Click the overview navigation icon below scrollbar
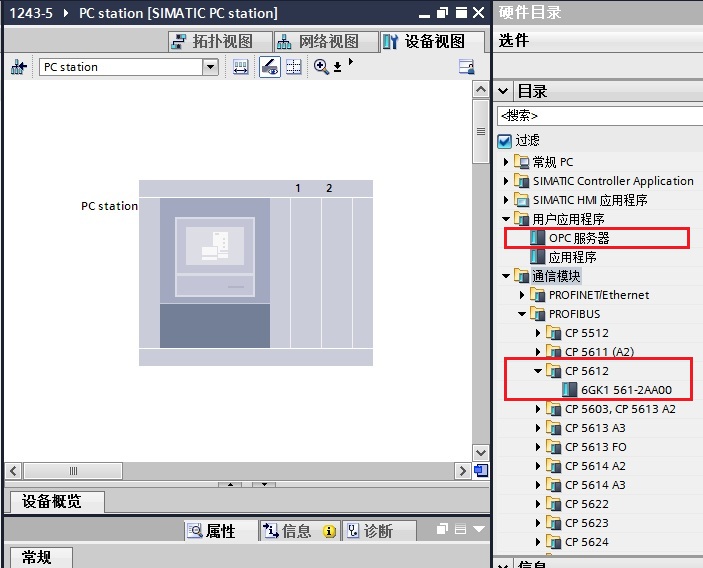 tap(481, 471)
